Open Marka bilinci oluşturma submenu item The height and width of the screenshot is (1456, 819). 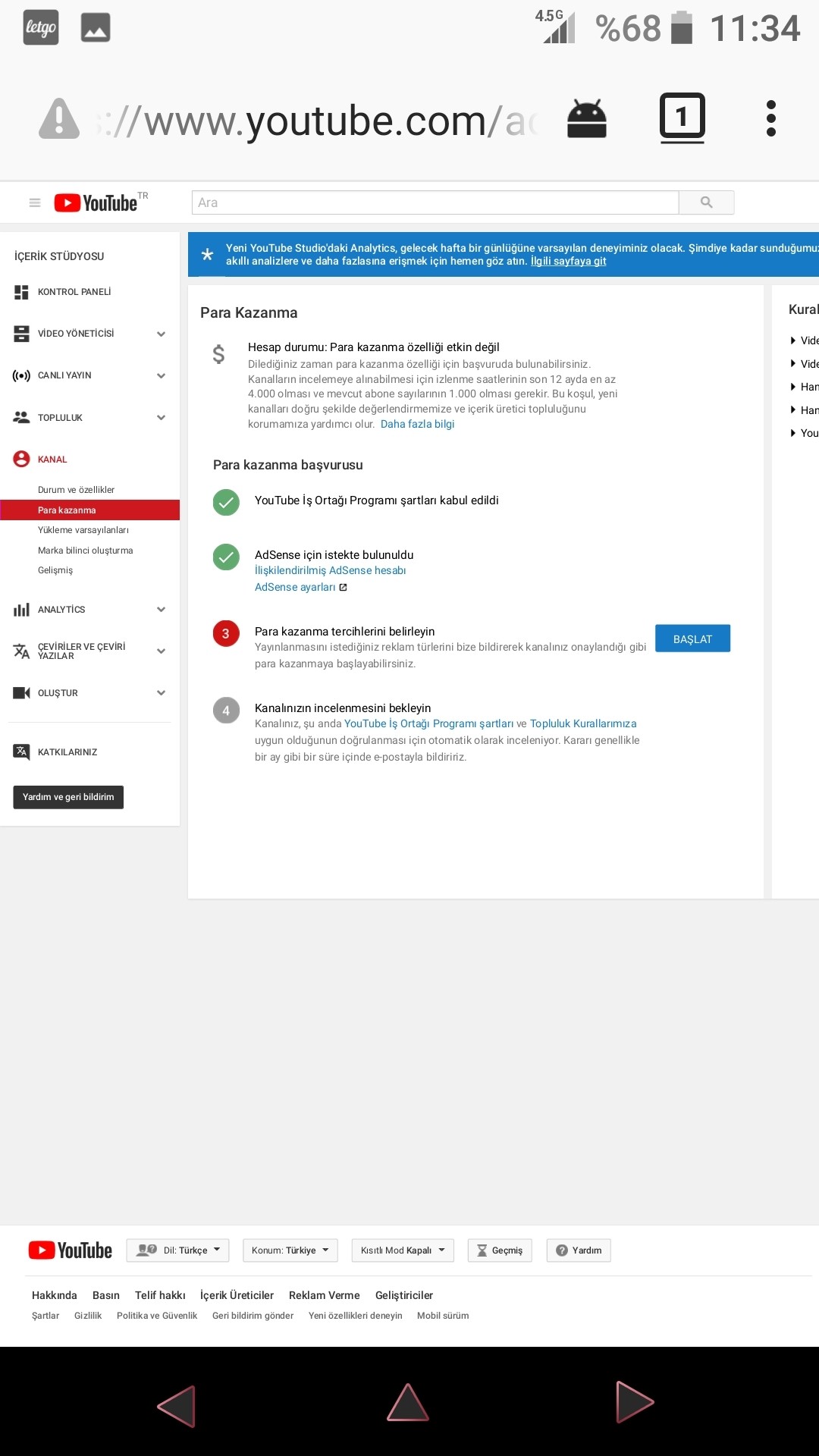85,551
